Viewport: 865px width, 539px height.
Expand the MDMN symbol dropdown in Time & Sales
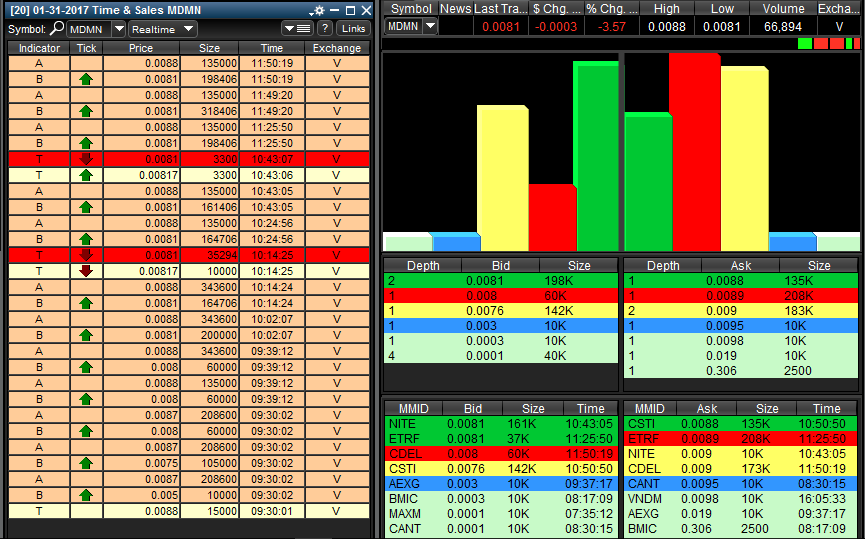119,29
